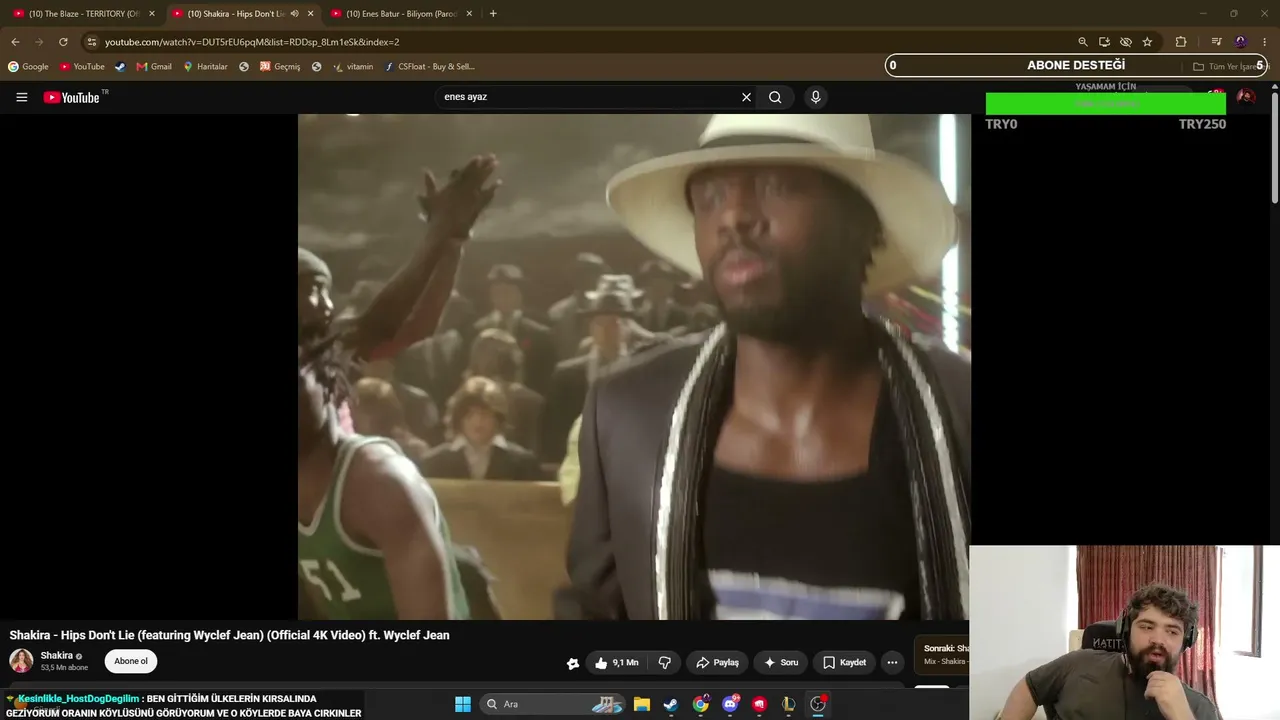Go back in browser history

click(x=15, y=42)
